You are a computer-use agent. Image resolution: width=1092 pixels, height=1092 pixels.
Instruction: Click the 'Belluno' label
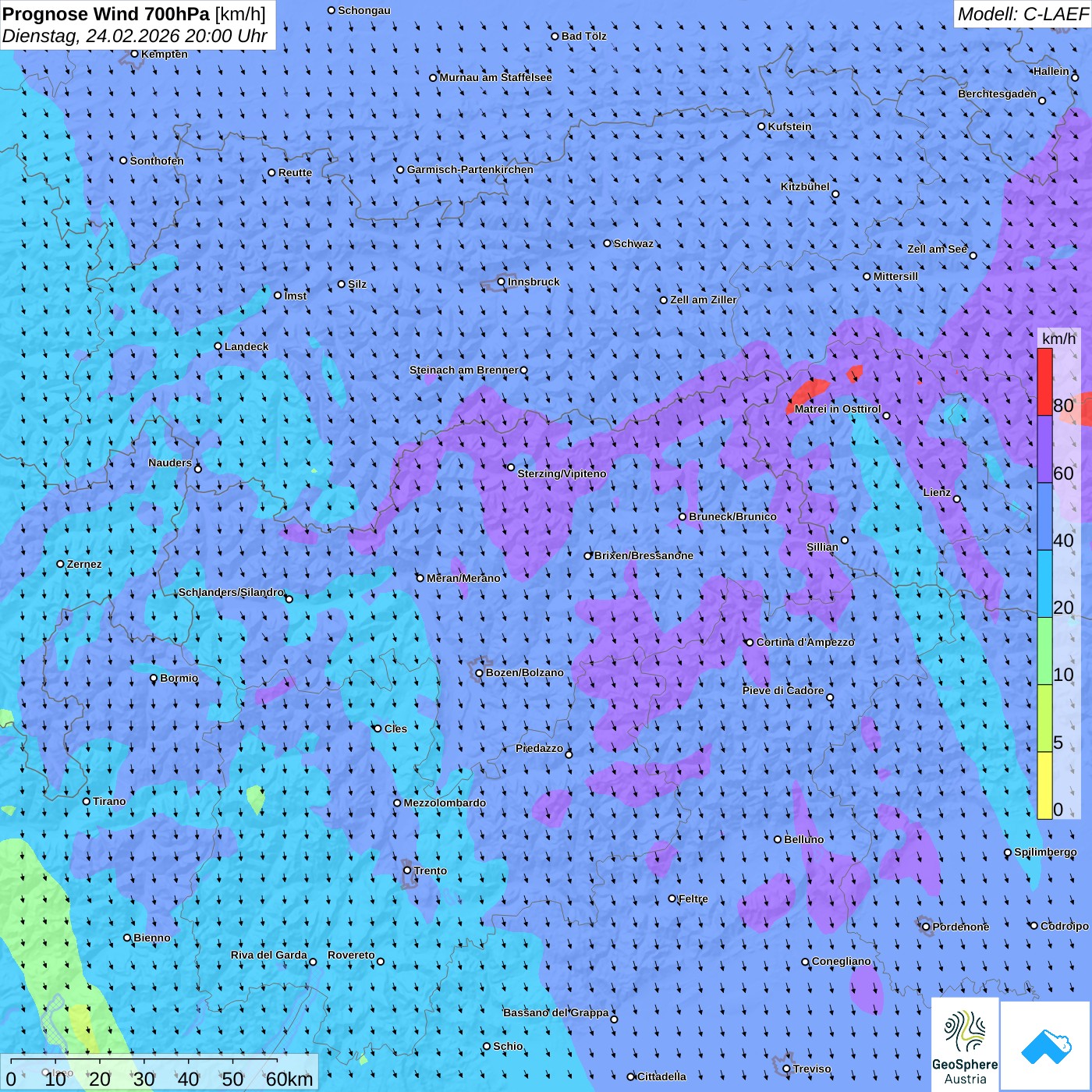(803, 839)
